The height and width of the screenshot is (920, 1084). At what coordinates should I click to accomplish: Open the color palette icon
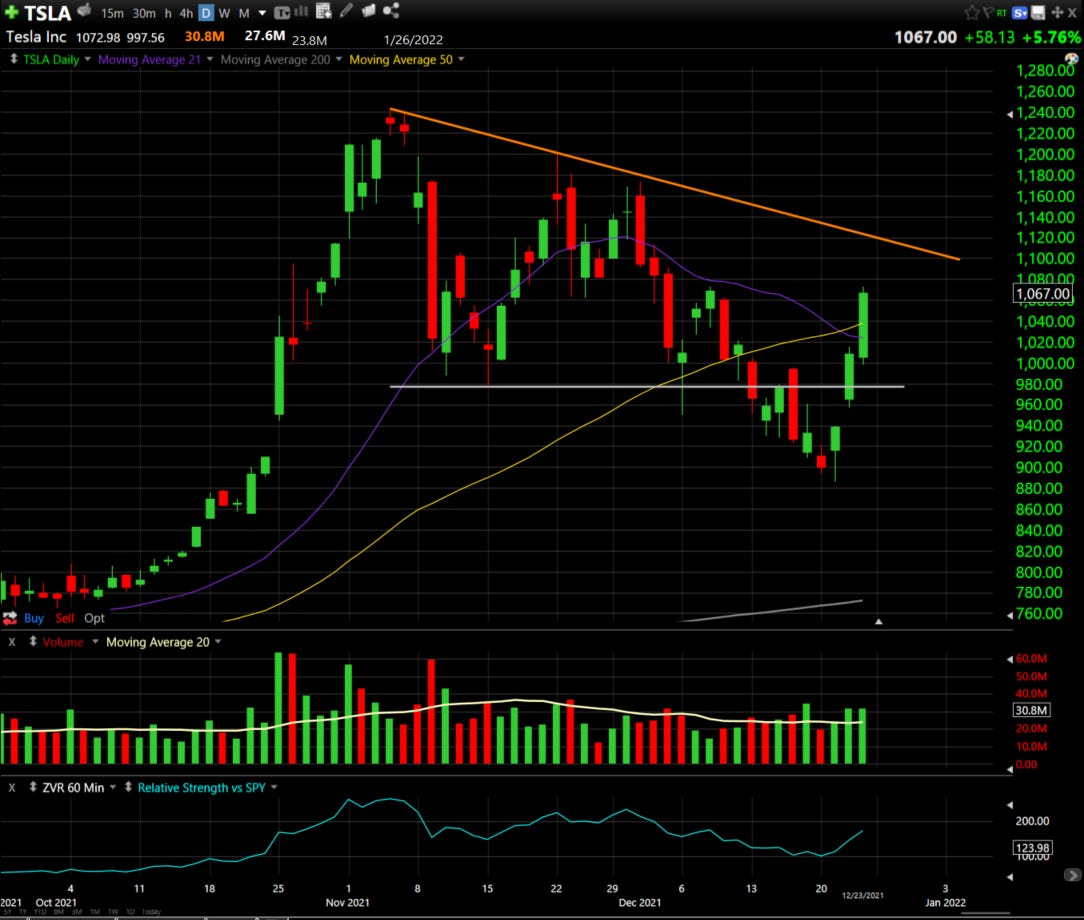coord(1072,59)
